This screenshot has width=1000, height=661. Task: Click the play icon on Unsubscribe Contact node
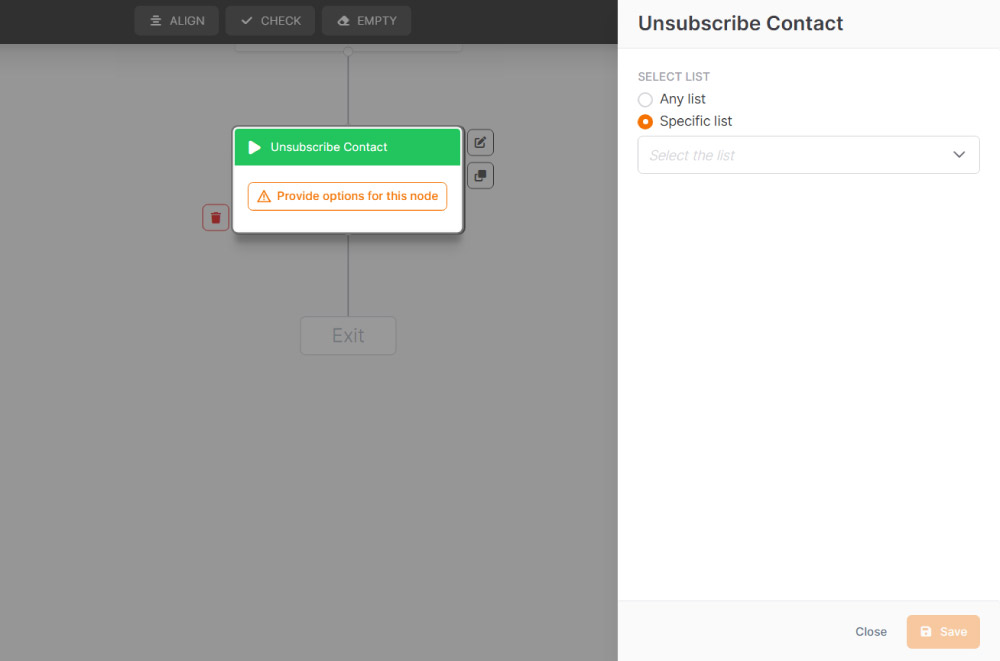255,147
